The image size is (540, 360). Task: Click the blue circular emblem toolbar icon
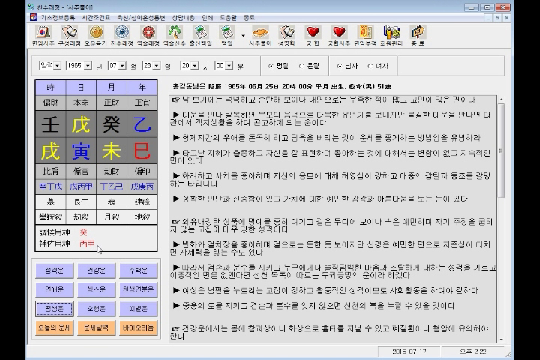(122, 32)
